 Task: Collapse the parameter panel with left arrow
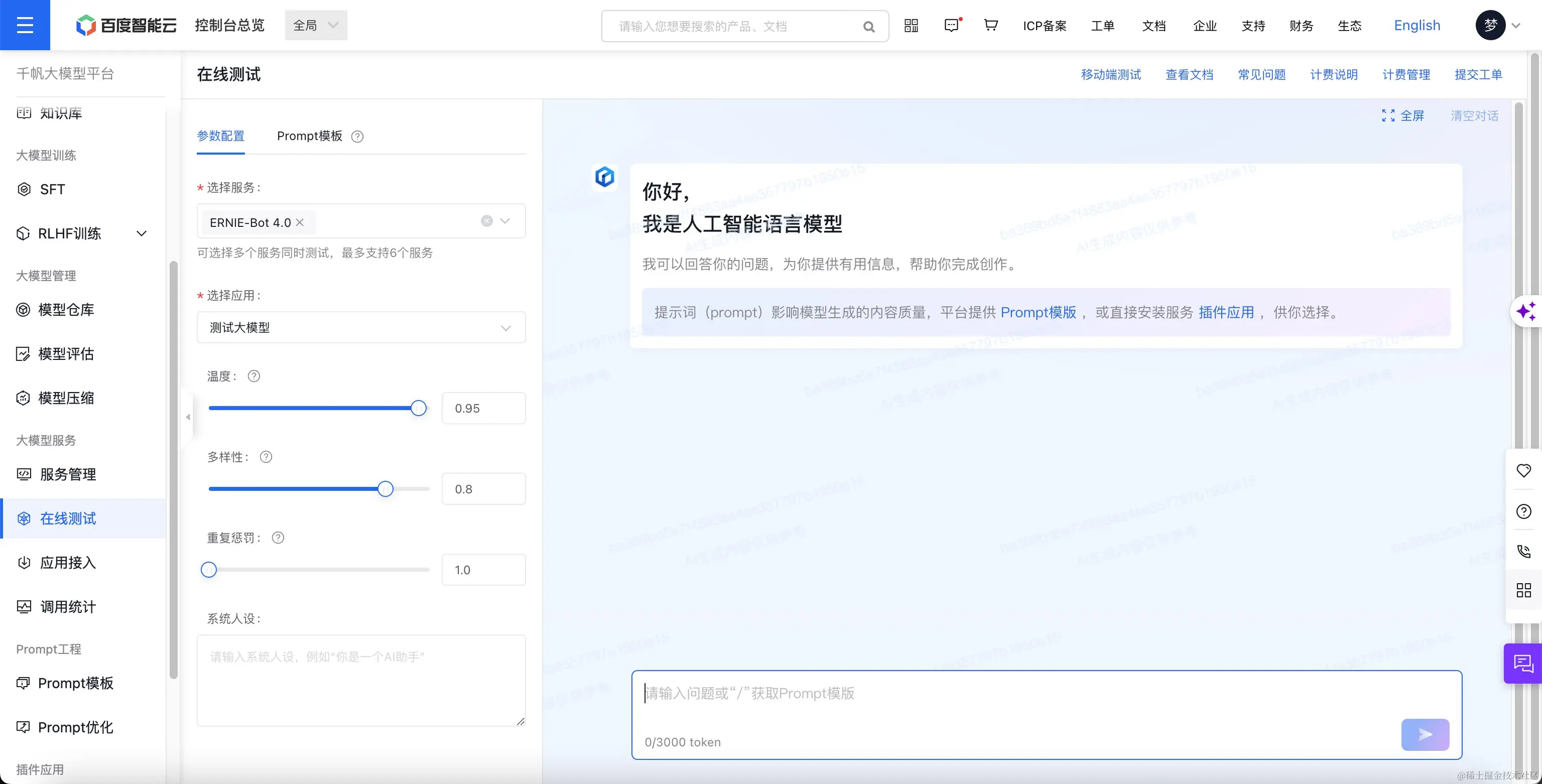point(188,416)
